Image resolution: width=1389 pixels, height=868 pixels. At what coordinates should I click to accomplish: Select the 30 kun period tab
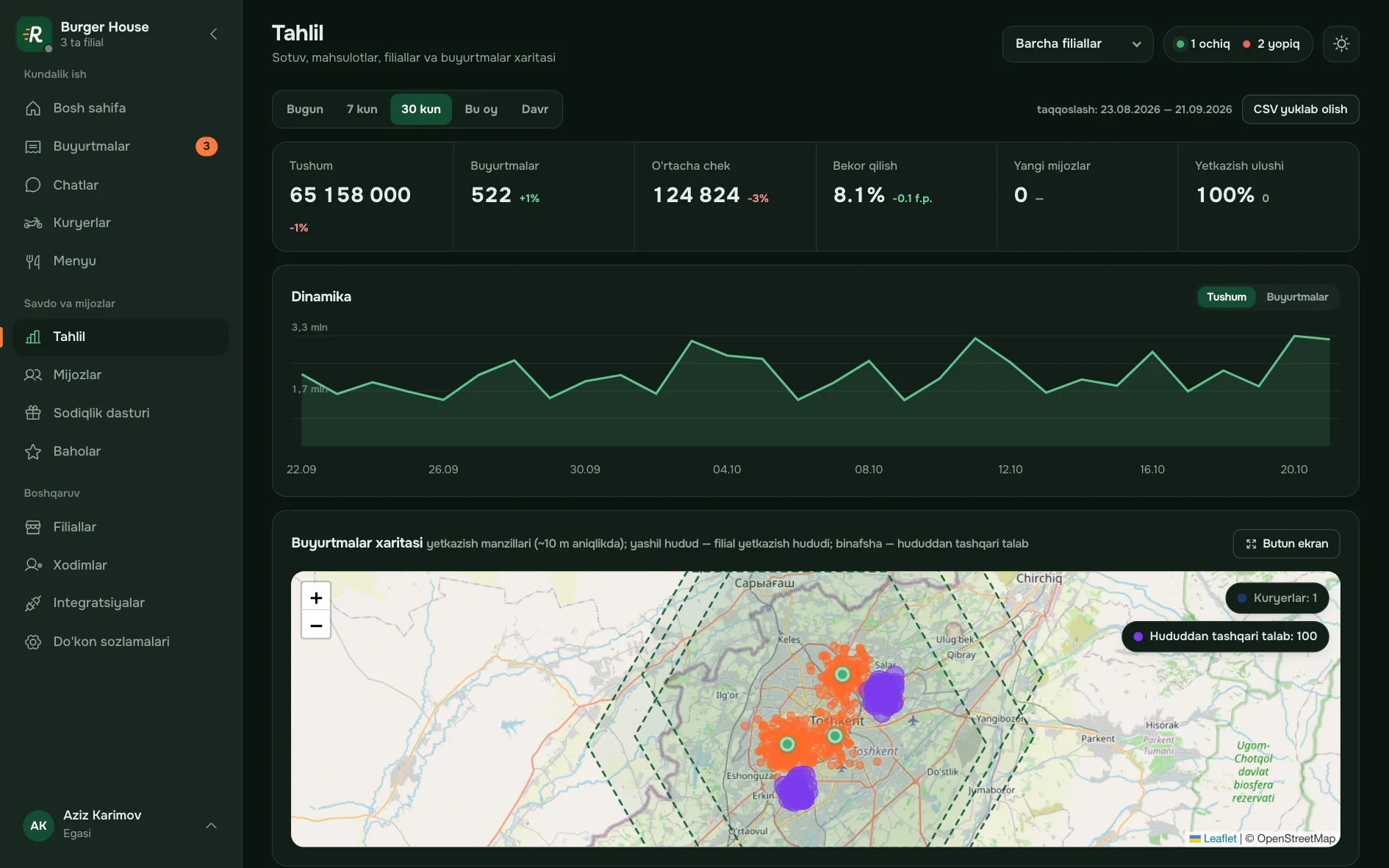[x=421, y=110]
